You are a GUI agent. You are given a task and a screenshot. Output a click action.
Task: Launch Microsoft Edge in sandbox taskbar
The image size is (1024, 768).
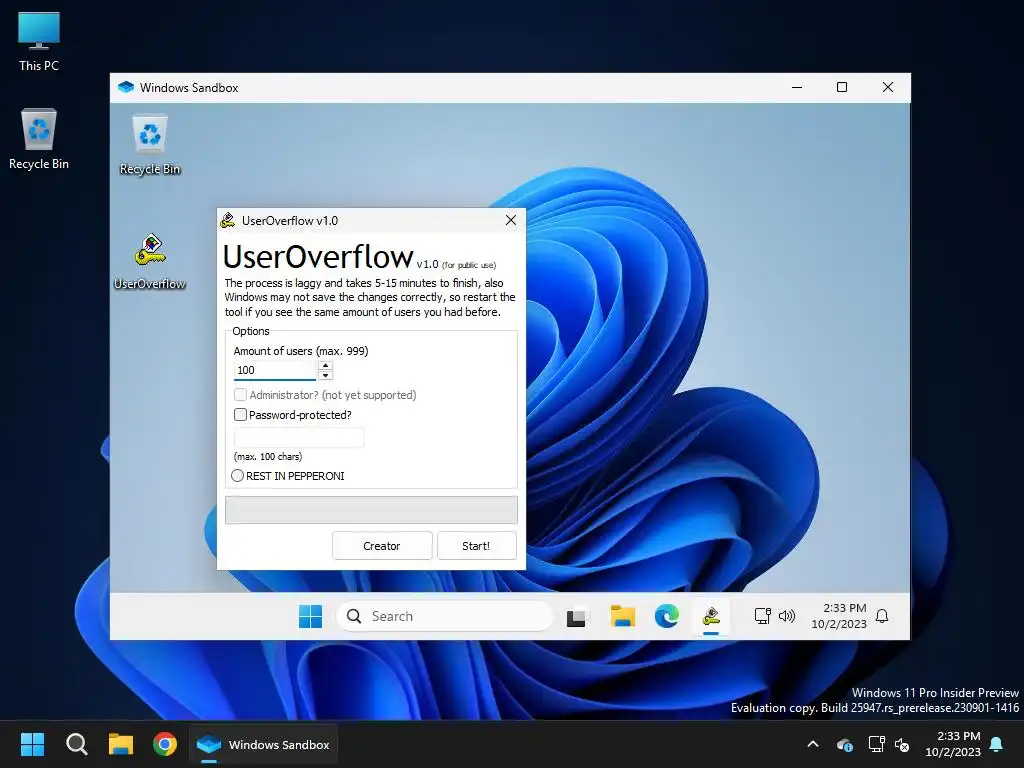(x=667, y=616)
